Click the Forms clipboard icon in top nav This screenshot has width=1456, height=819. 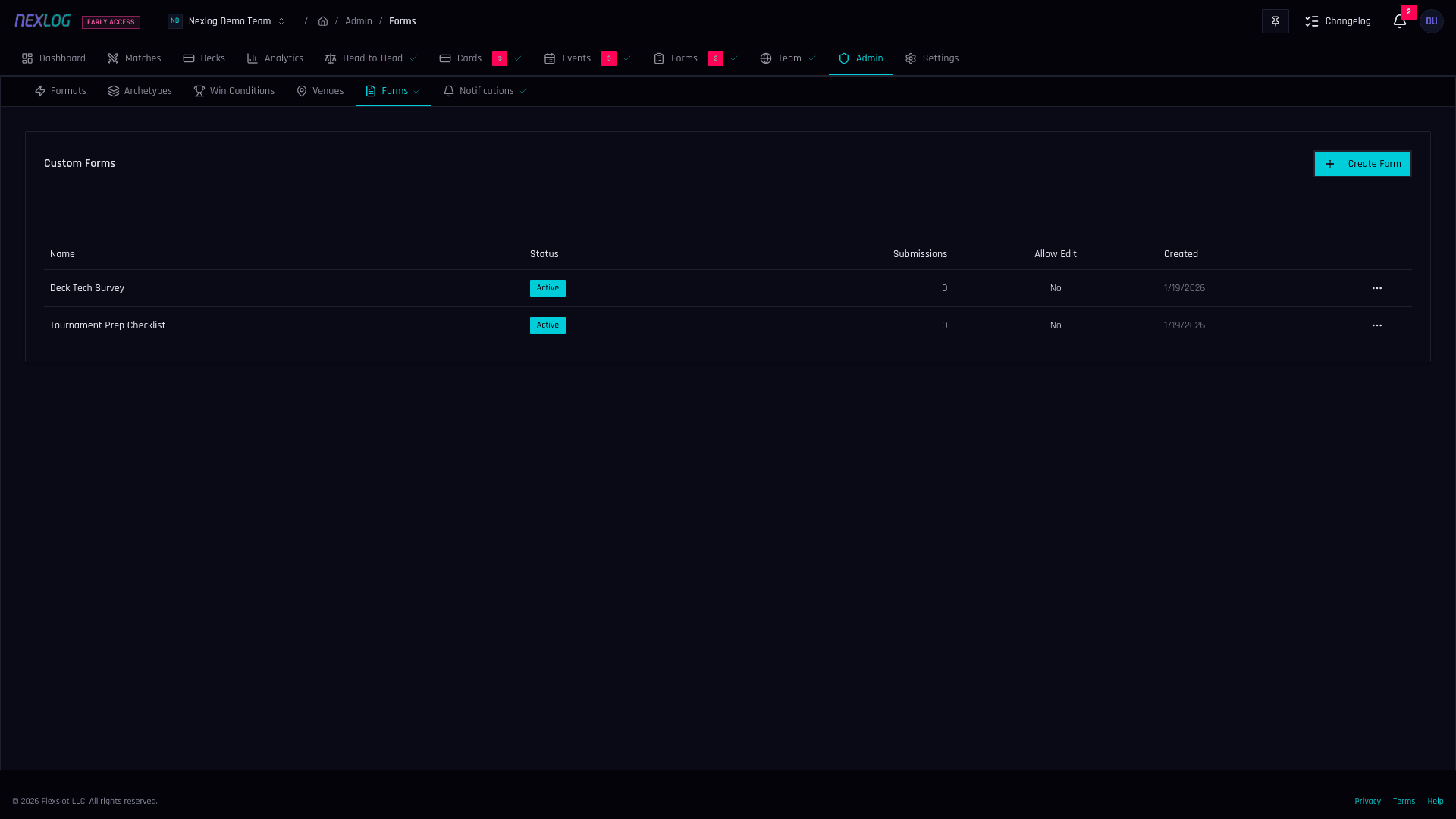[x=659, y=58]
